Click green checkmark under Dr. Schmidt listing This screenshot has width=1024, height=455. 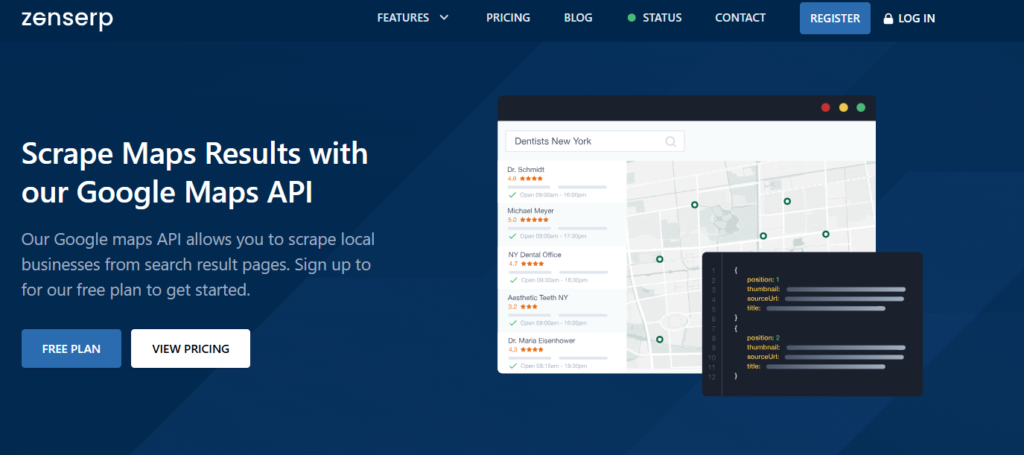pos(512,195)
